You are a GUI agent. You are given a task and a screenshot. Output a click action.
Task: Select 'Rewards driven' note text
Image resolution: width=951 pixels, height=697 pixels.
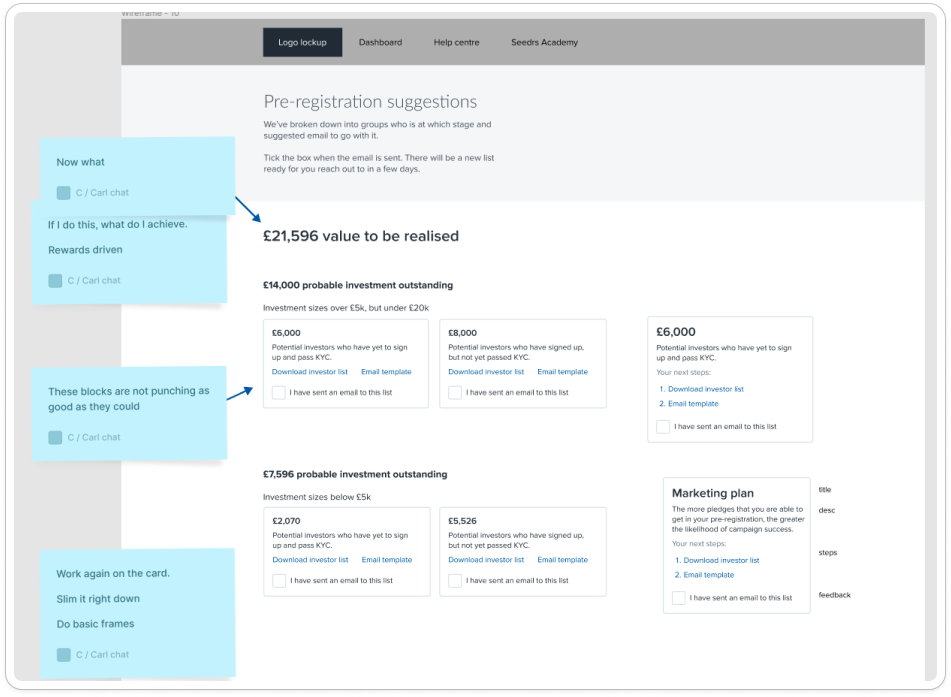pyautogui.click(x=86, y=250)
